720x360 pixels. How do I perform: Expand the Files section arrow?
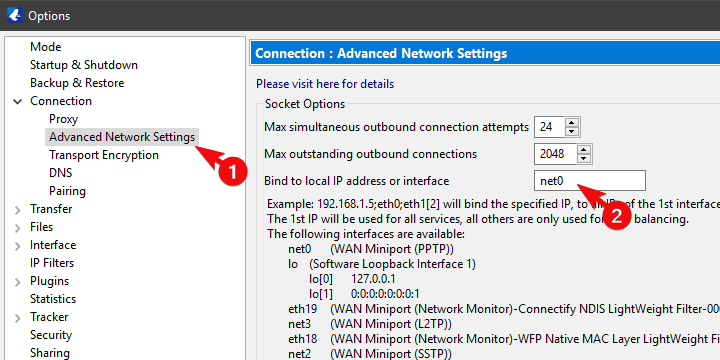click(x=17, y=228)
